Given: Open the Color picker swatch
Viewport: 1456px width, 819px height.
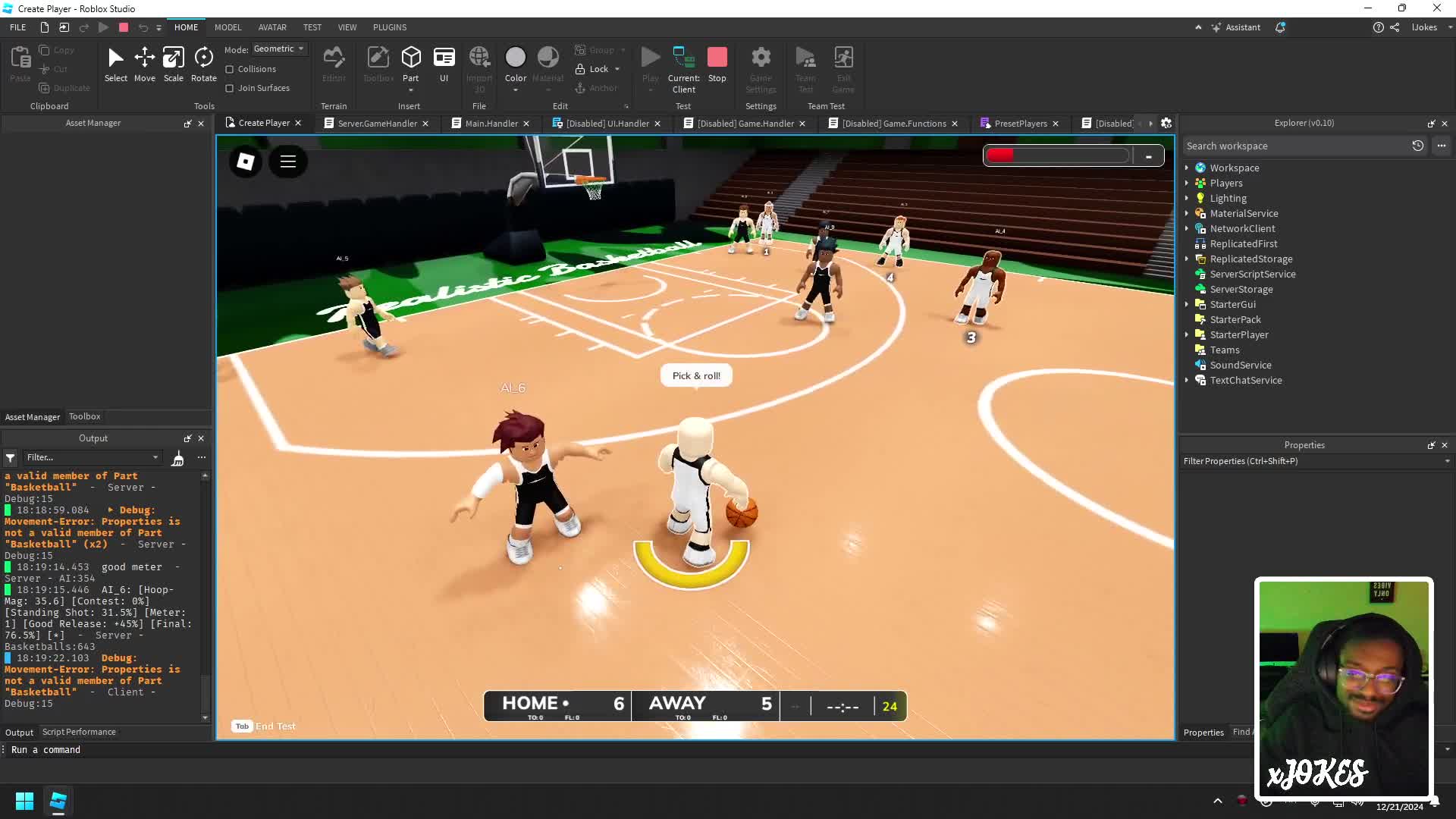Looking at the screenshot, I should click(x=515, y=58).
